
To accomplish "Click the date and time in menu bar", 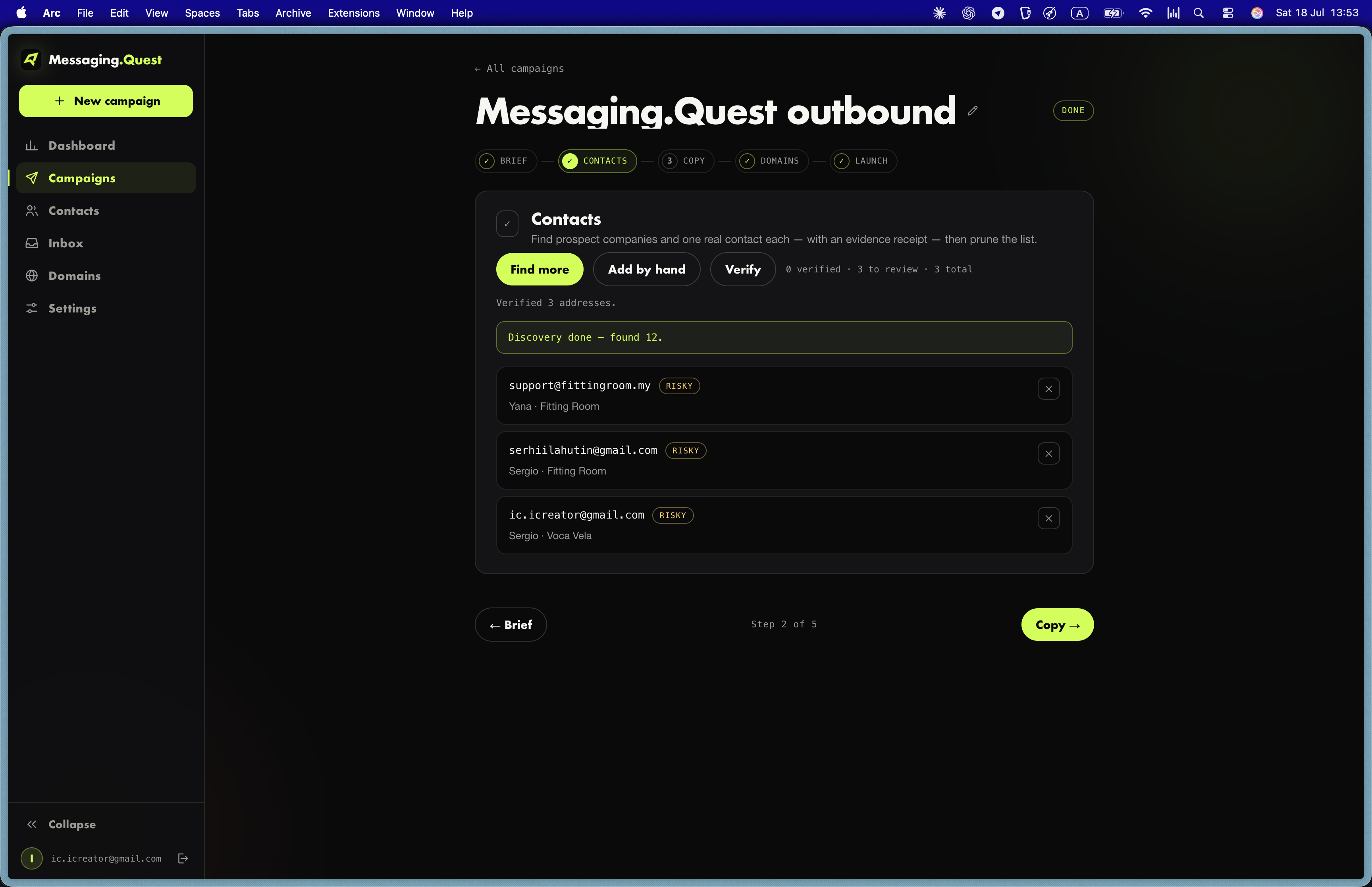I will (1317, 13).
